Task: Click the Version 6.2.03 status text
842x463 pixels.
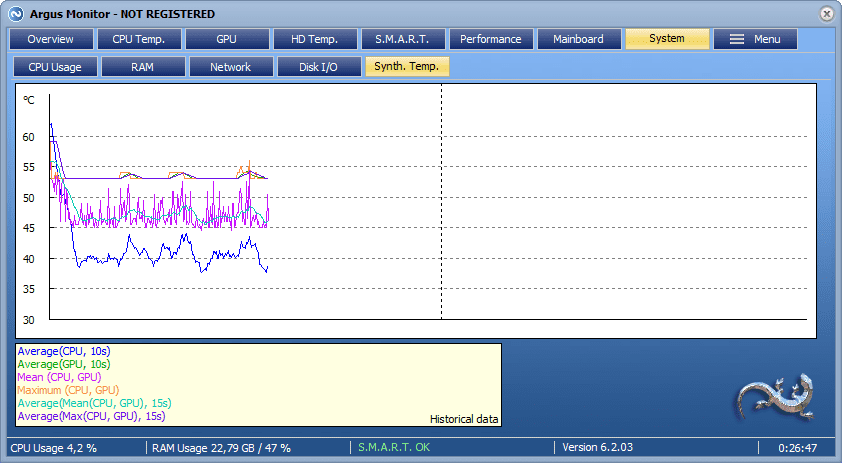Action: (x=598, y=447)
